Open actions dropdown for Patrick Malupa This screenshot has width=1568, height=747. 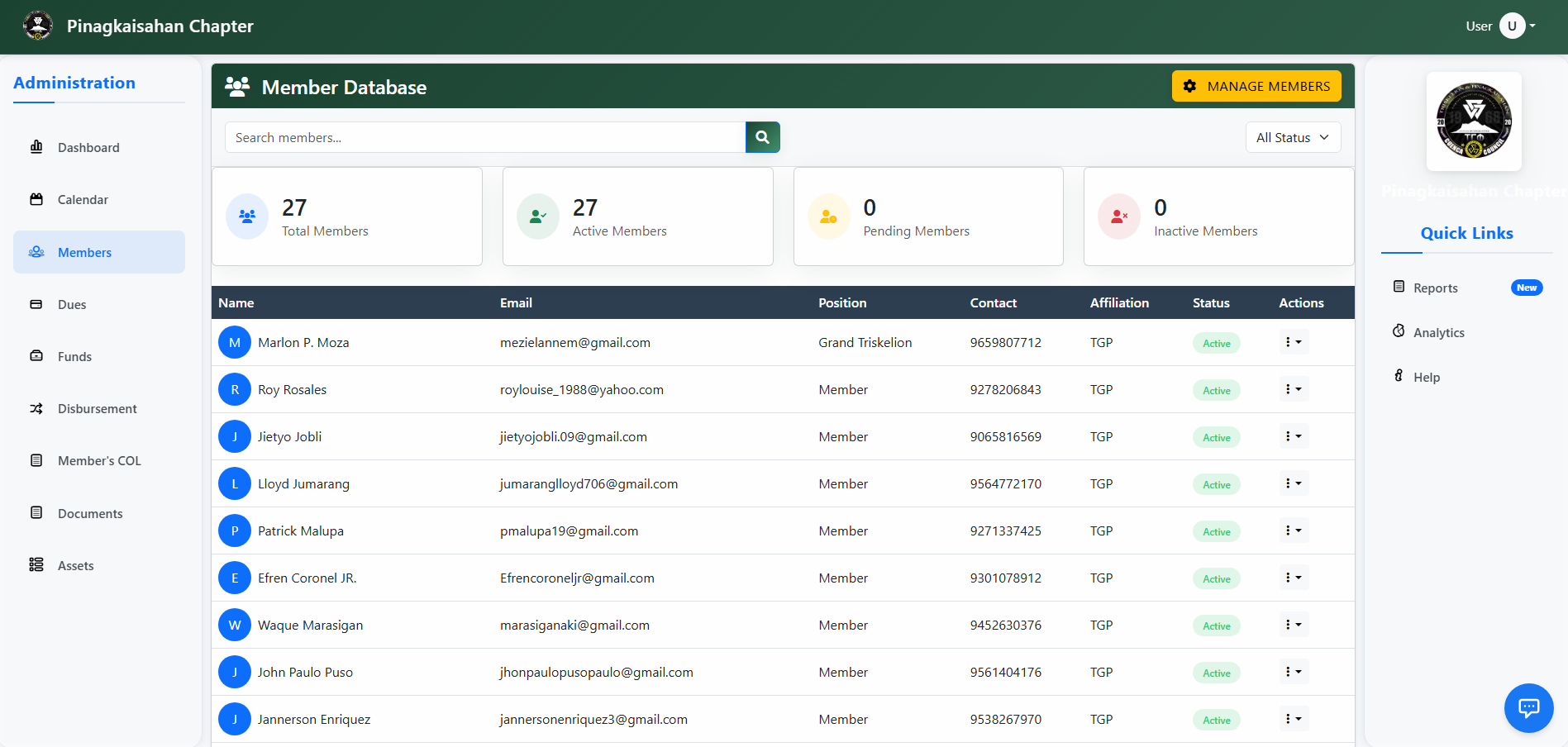pyautogui.click(x=1293, y=531)
